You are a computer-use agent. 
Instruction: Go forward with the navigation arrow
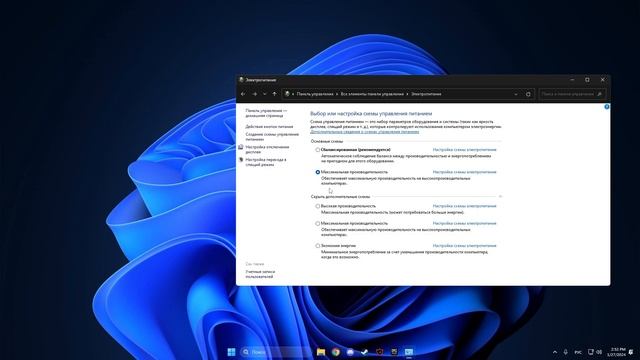pos(255,94)
